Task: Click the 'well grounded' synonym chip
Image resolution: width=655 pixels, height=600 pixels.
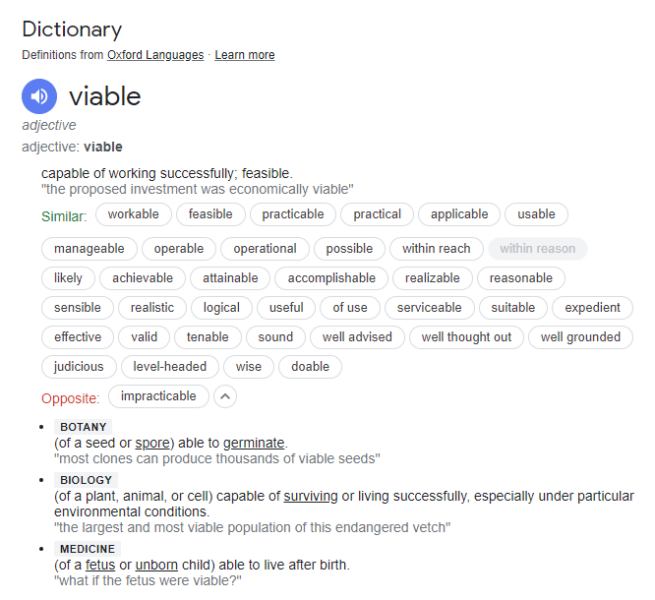Action: click(580, 337)
